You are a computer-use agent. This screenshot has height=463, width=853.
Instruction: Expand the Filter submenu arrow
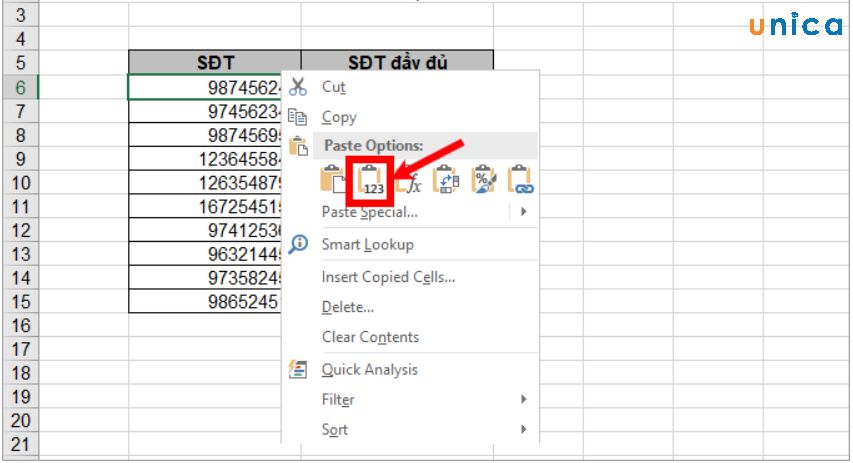523,400
